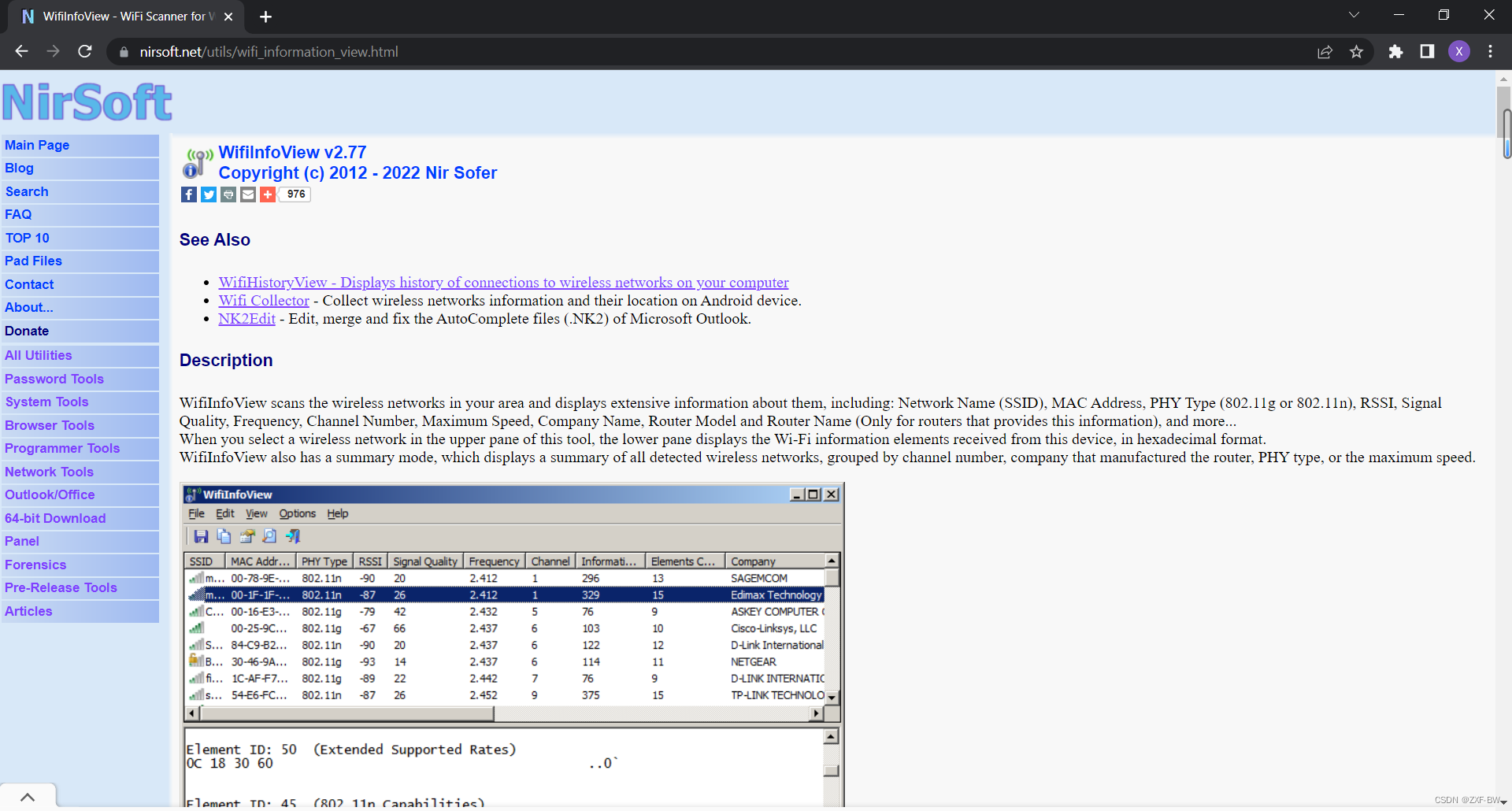Open tab search dropdown arrow
This screenshot has height=811, width=1512.
[1354, 16]
